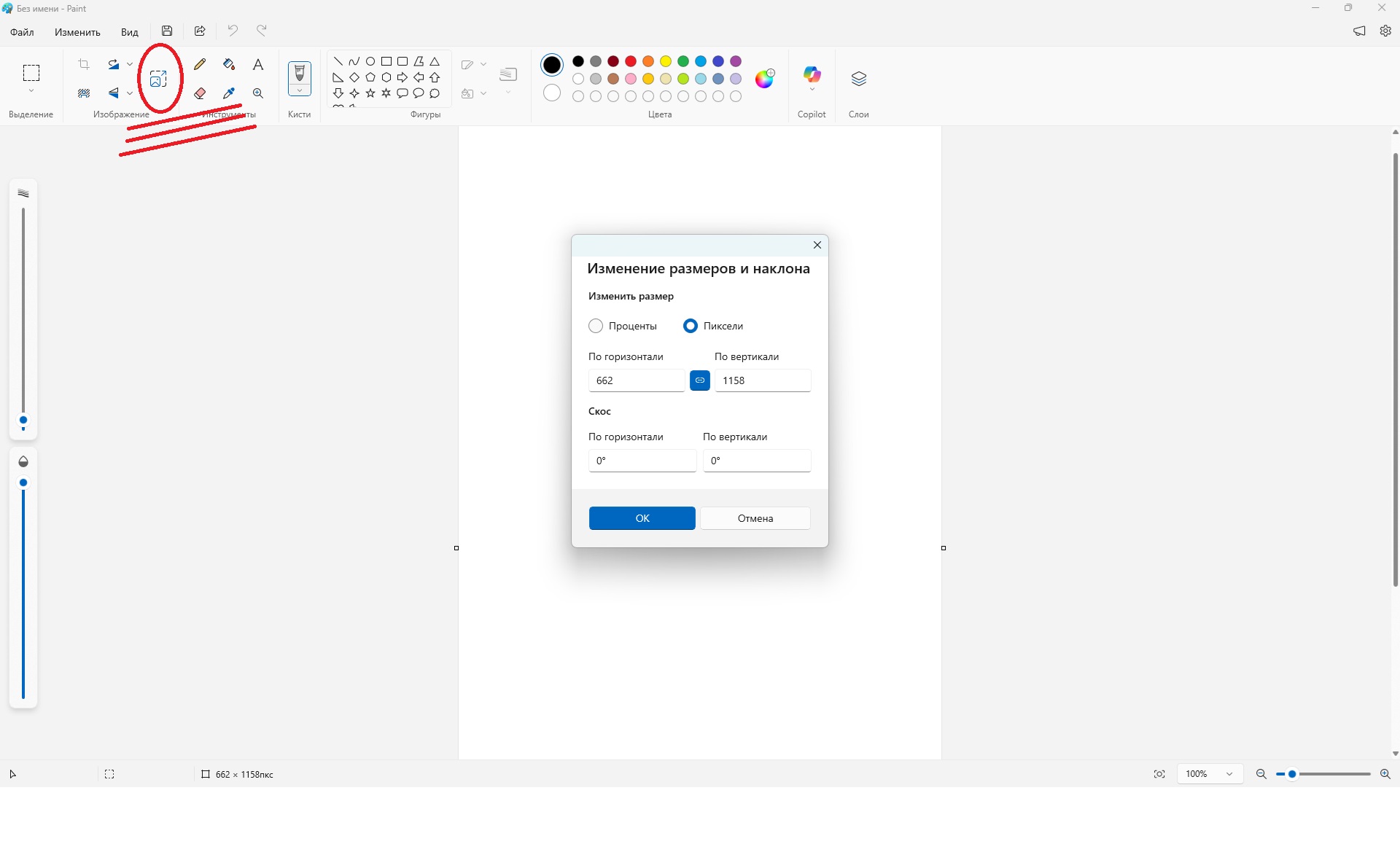The height and width of the screenshot is (844, 1400).
Task: Click the opacity slider handle
Action: point(23,482)
